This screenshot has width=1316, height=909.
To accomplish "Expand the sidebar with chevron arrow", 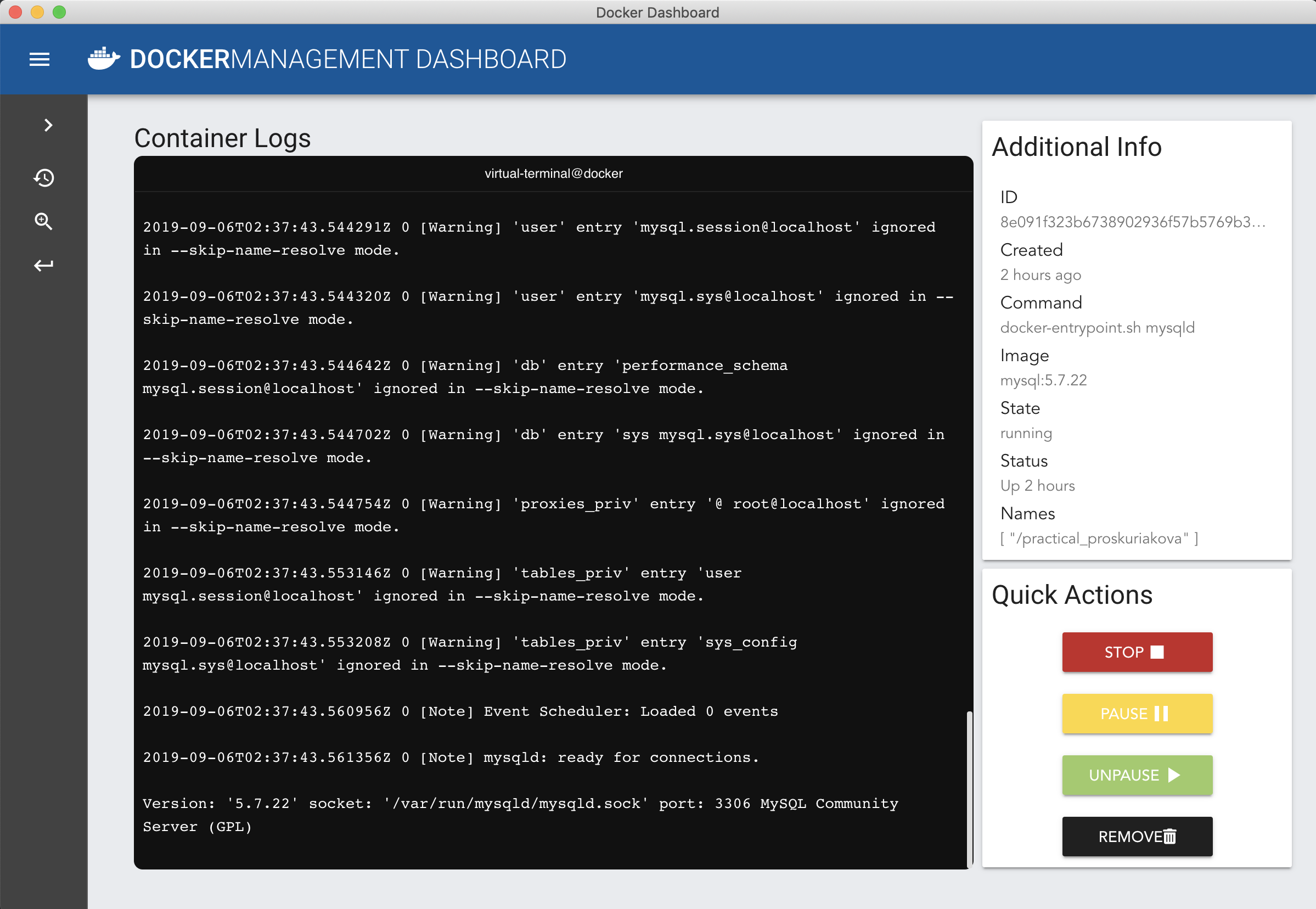I will click(x=48, y=125).
